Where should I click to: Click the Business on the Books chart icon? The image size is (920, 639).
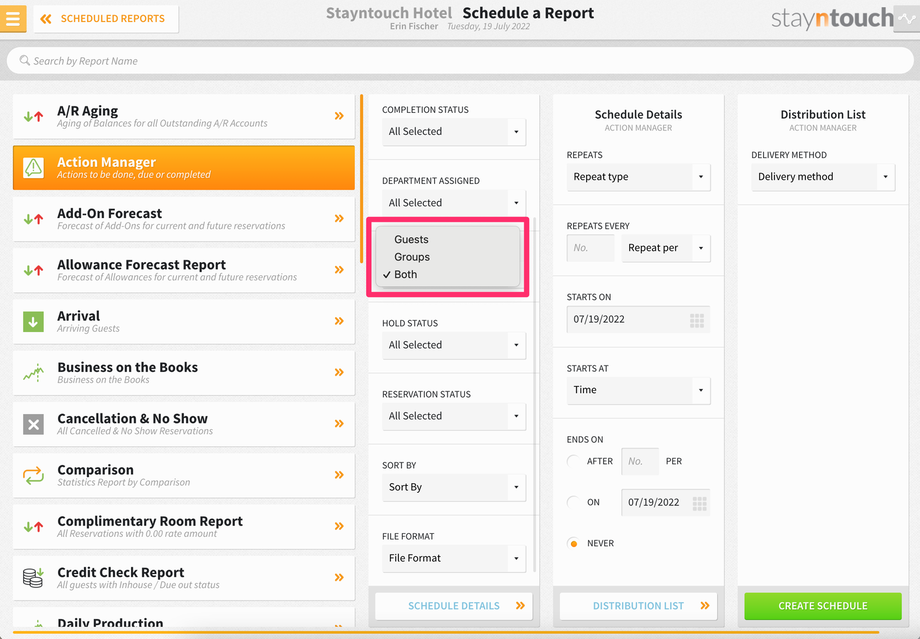(33, 373)
